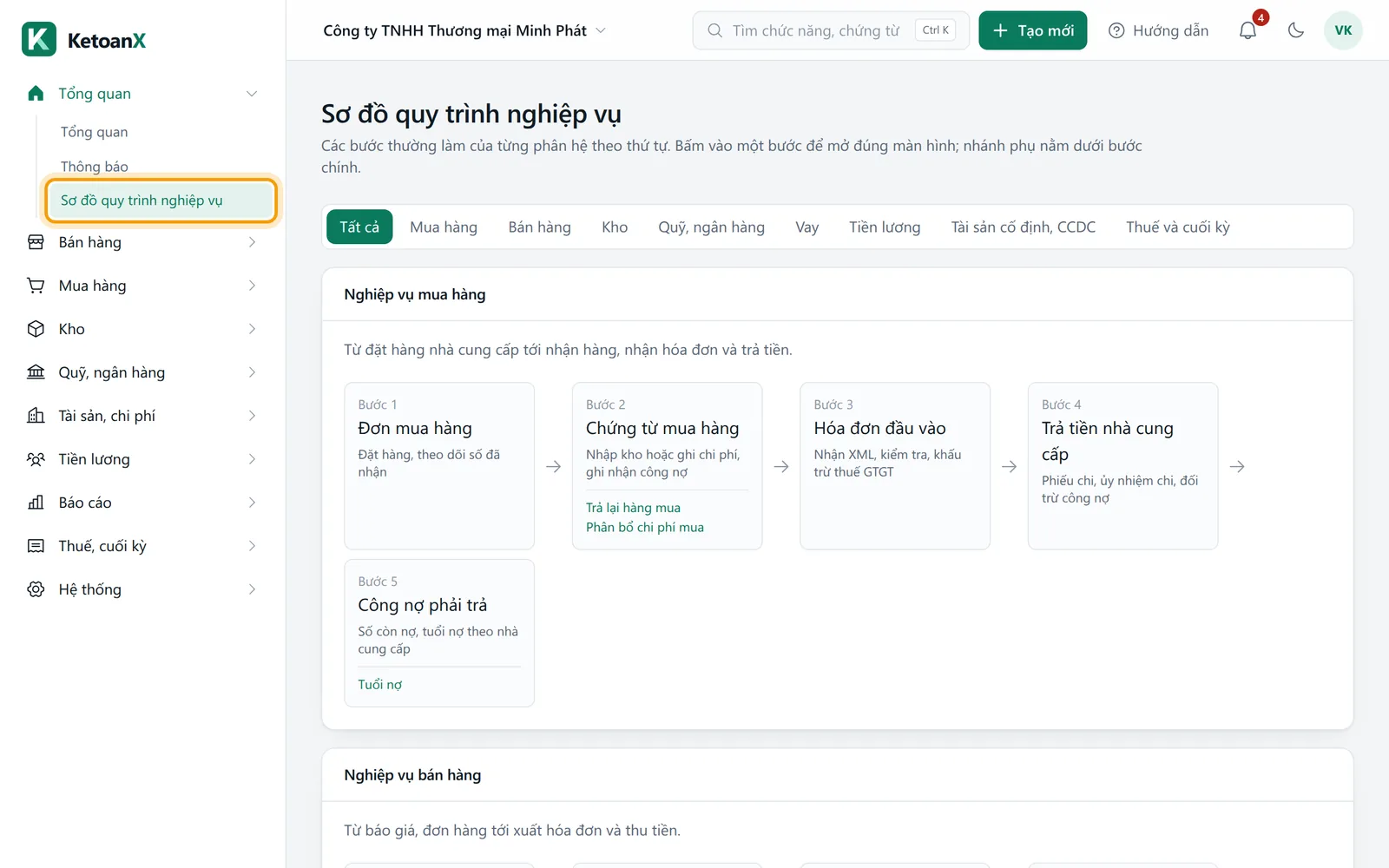Open notifications bell with badge 4

[x=1248, y=30]
